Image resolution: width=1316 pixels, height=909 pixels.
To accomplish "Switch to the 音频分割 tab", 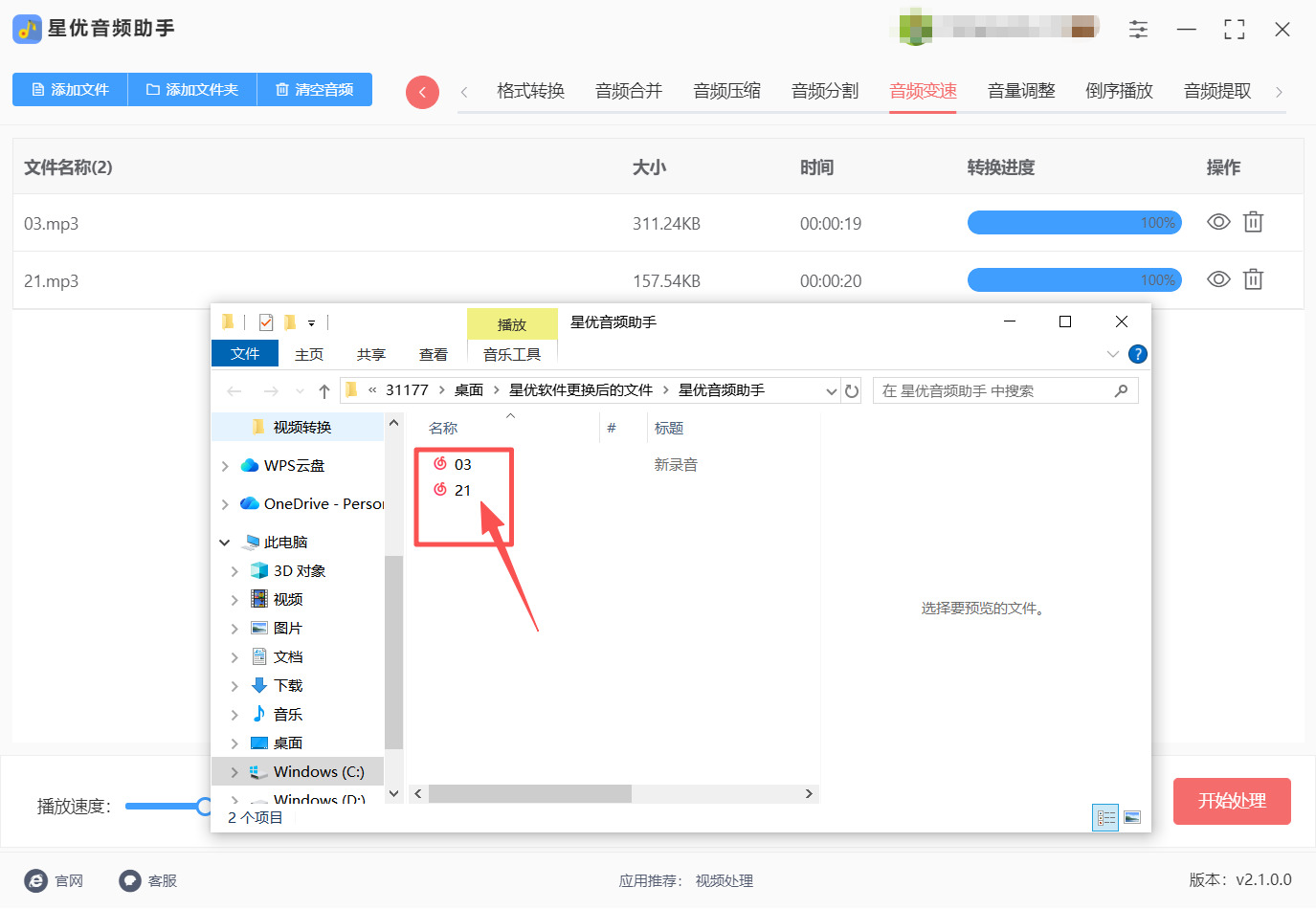I will coord(825,91).
